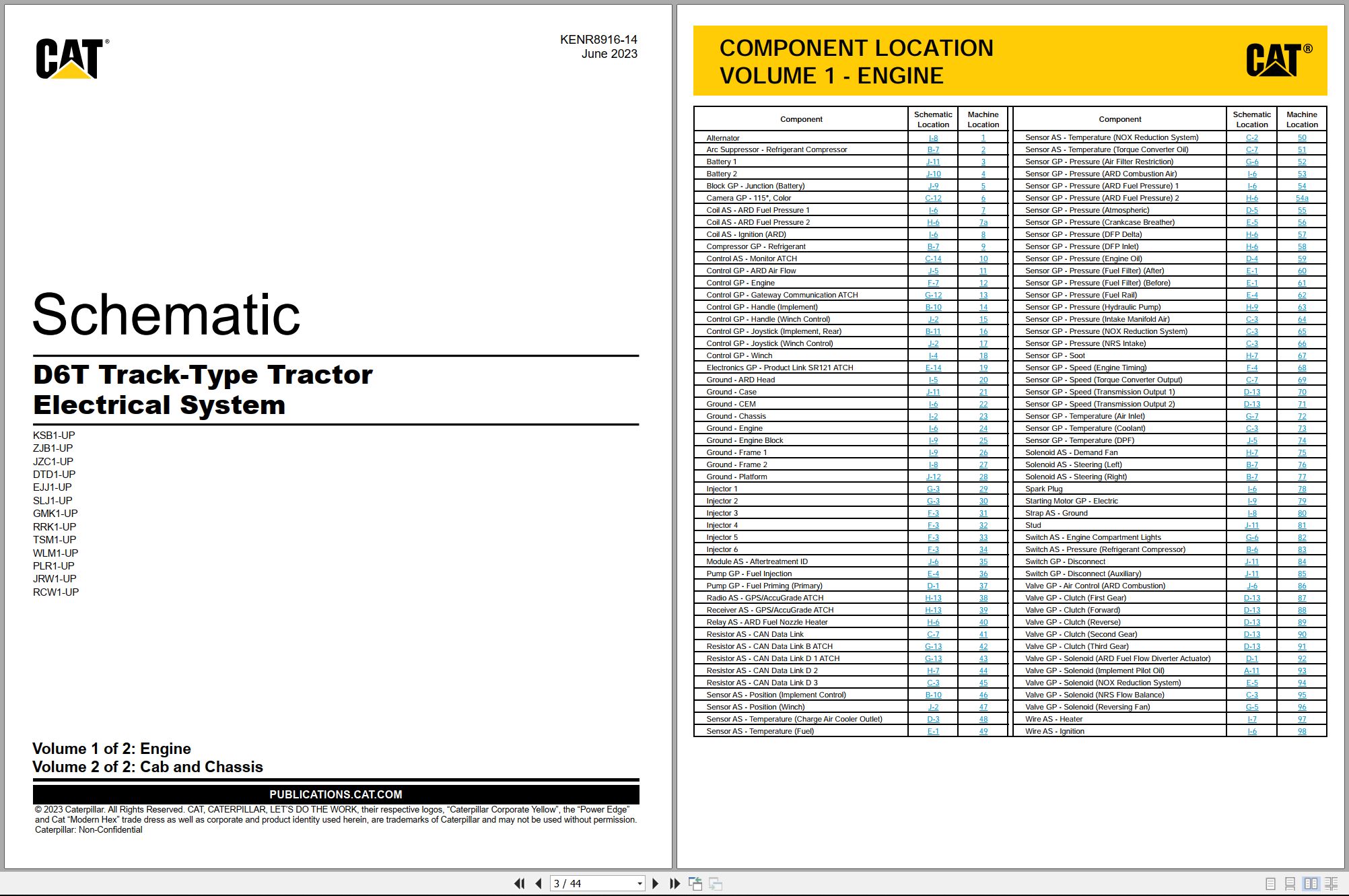Open Spark Plug machine location 78

[x=1302, y=489]
